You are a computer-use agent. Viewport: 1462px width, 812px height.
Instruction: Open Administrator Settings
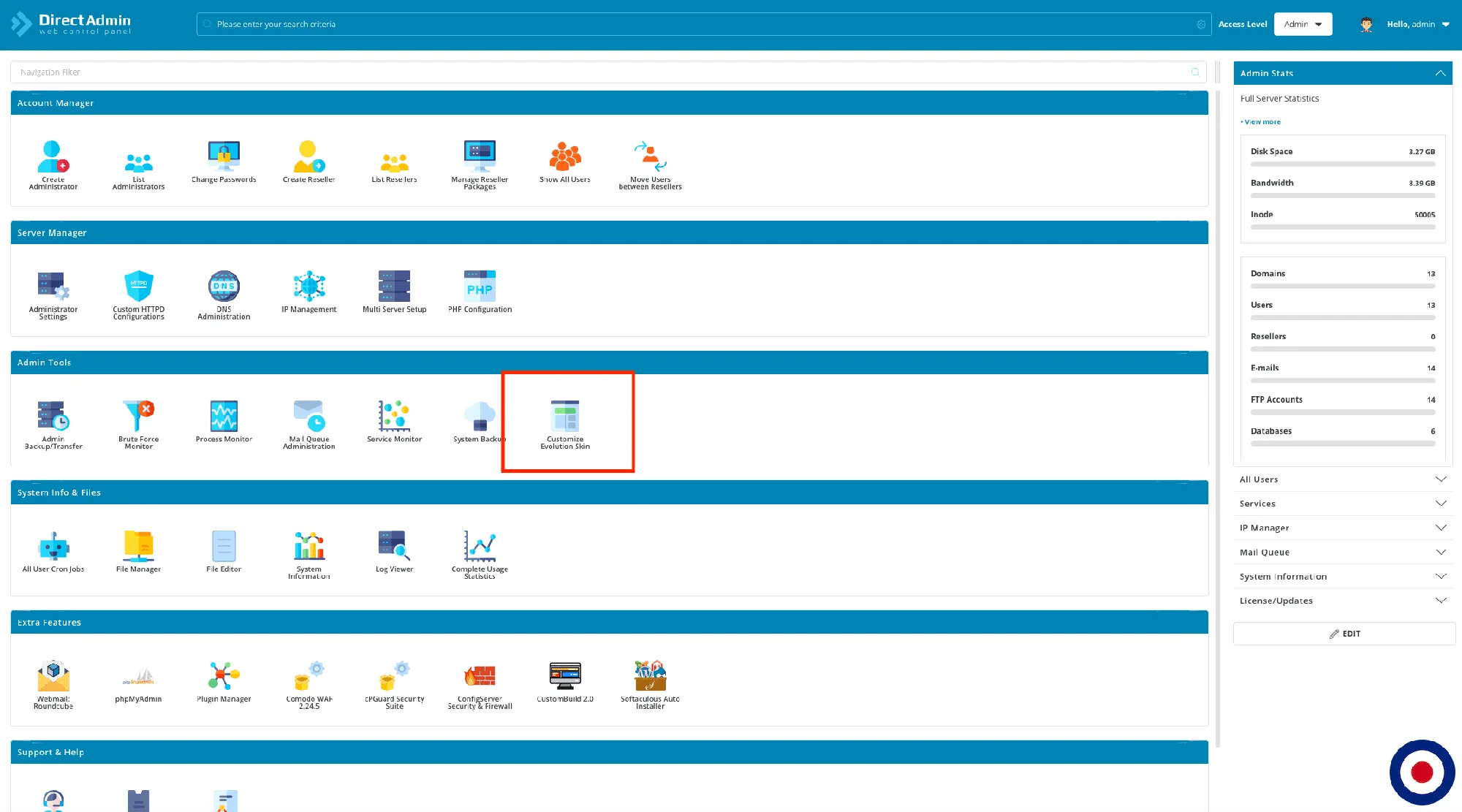click(x=53, y=295)
